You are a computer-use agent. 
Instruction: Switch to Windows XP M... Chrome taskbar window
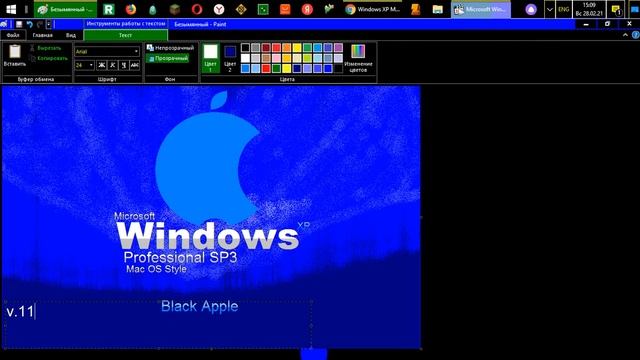372,9
